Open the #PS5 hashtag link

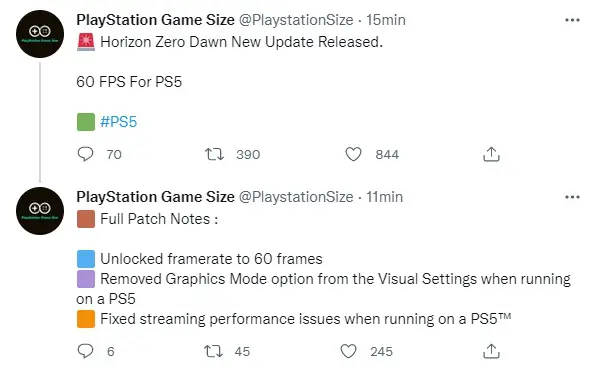(x=118, y=122)
